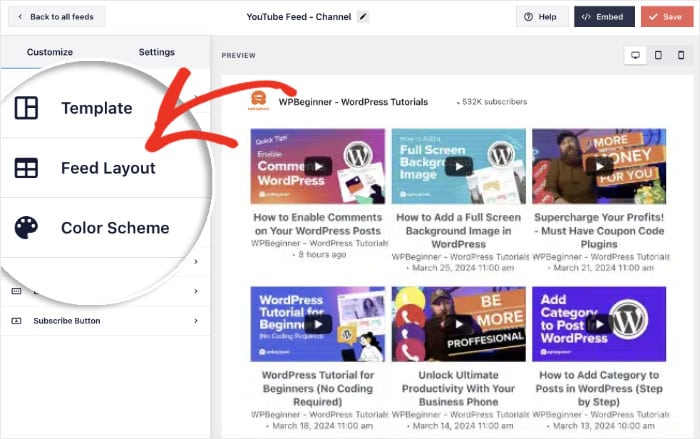Viewport: 700px width, 439px height.
Task: Play the Enable Comments video thumbnail
Action: pos(318,167)
